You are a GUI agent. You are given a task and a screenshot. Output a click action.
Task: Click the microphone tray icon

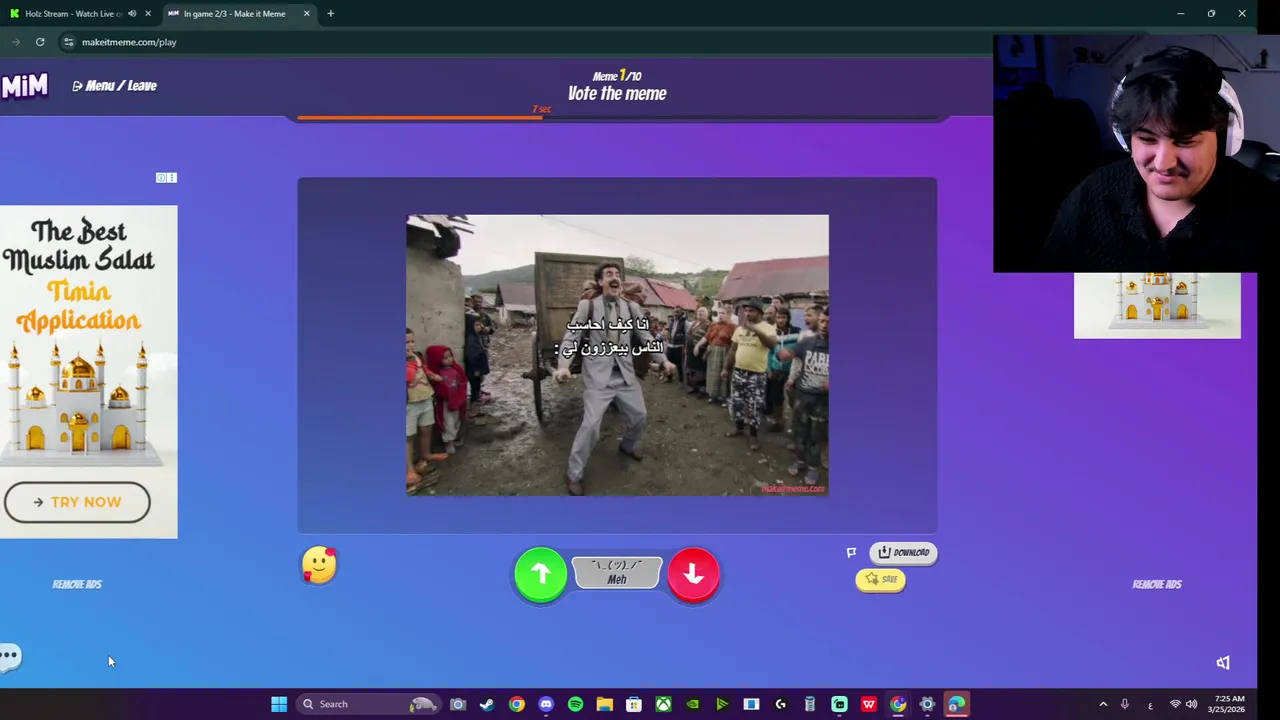click(1125, 704)
